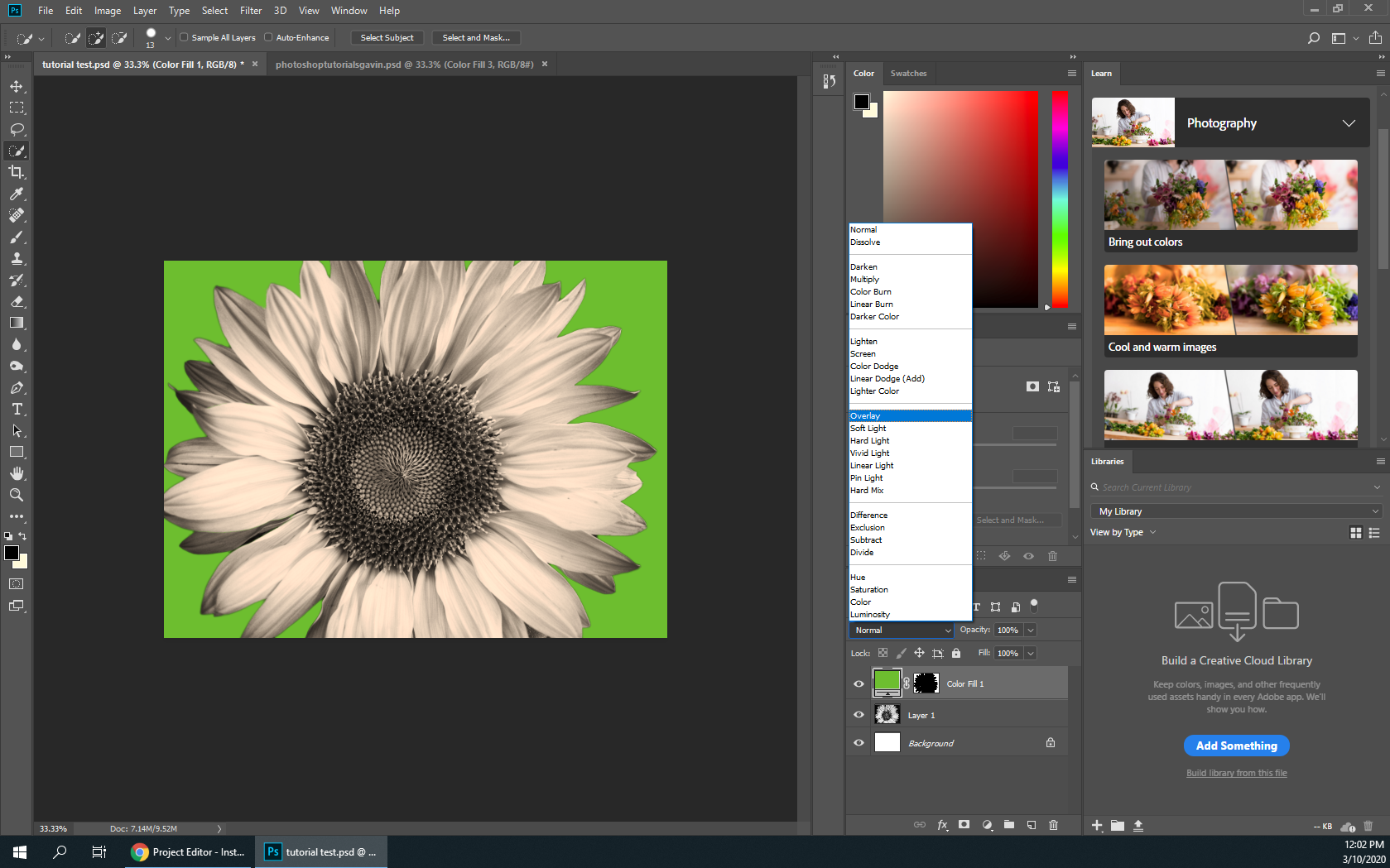Viewport: 1390px width, 868px height.
Task: Select the Zoom tool
Action: (17, 495)
